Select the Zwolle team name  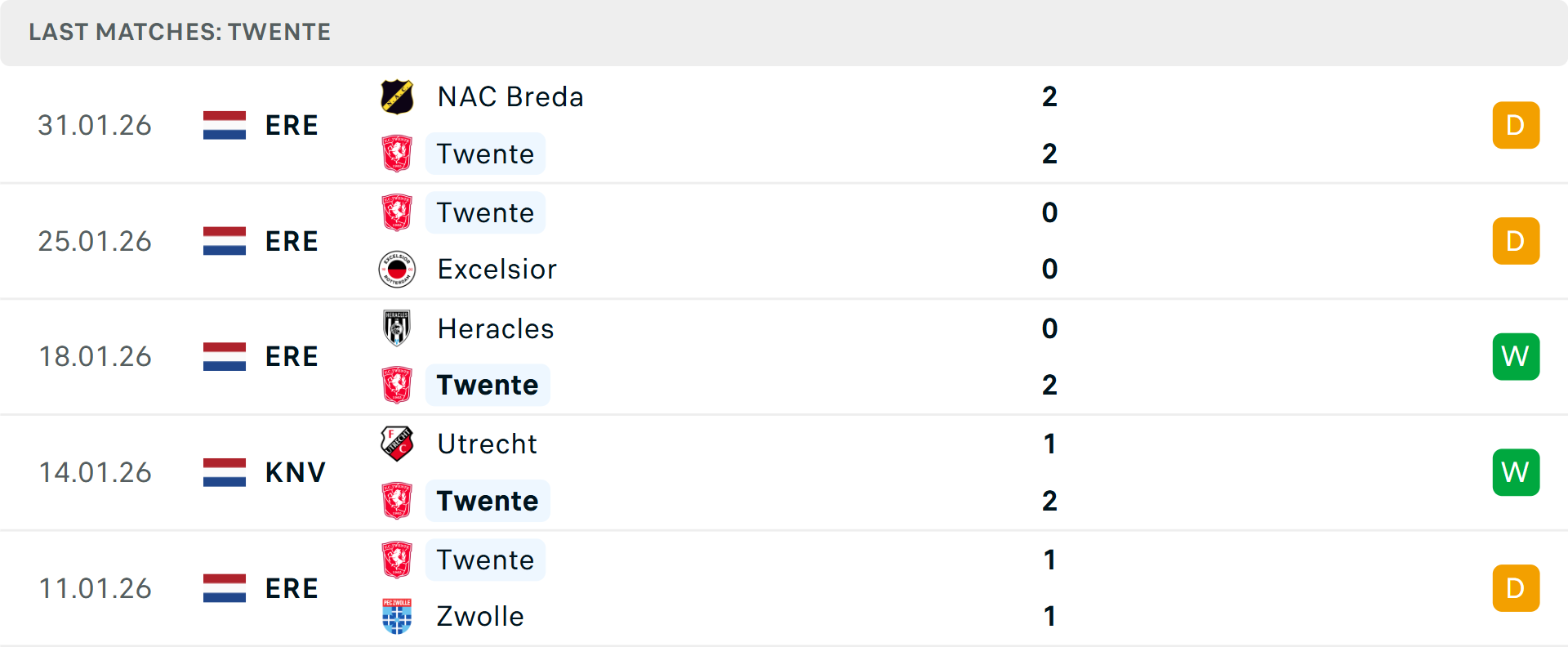click(x=480, y=616)
